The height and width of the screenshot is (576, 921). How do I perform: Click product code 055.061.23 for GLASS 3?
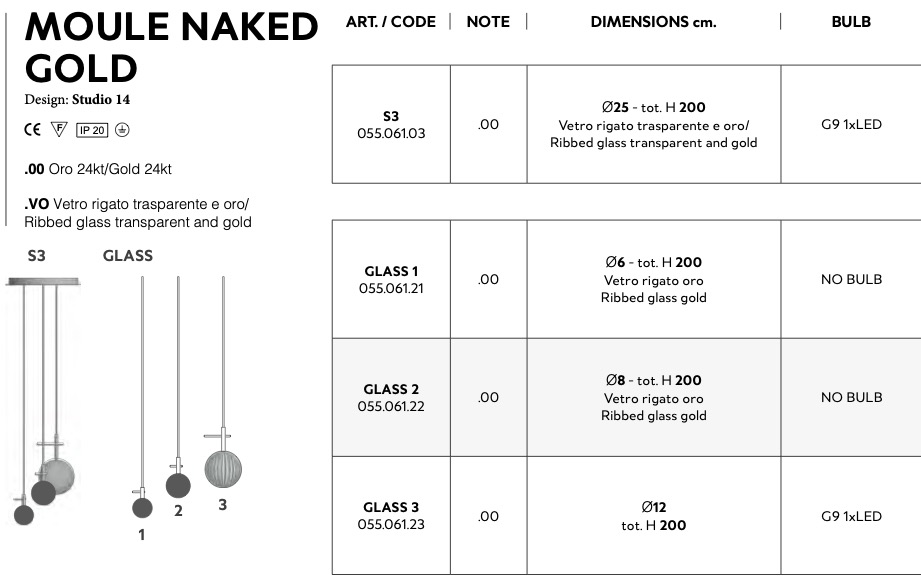pos(391,524)
